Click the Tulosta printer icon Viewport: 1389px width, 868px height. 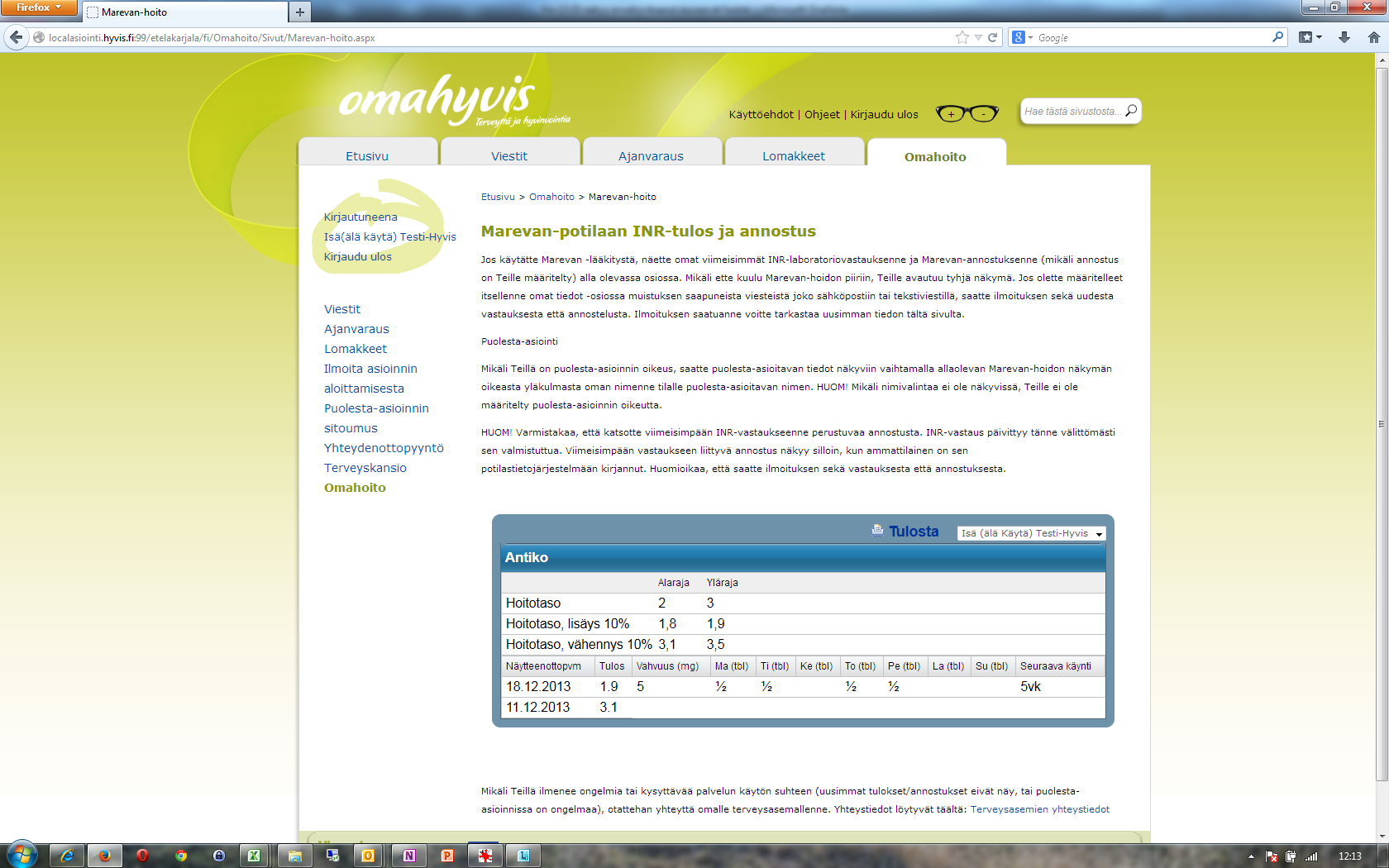click(x=877, y=531)
